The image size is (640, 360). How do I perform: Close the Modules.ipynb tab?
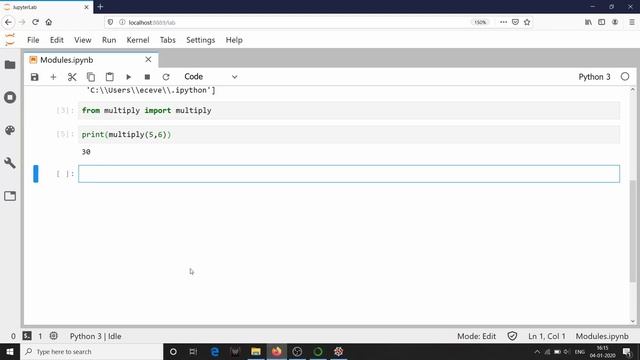[148, 60]
